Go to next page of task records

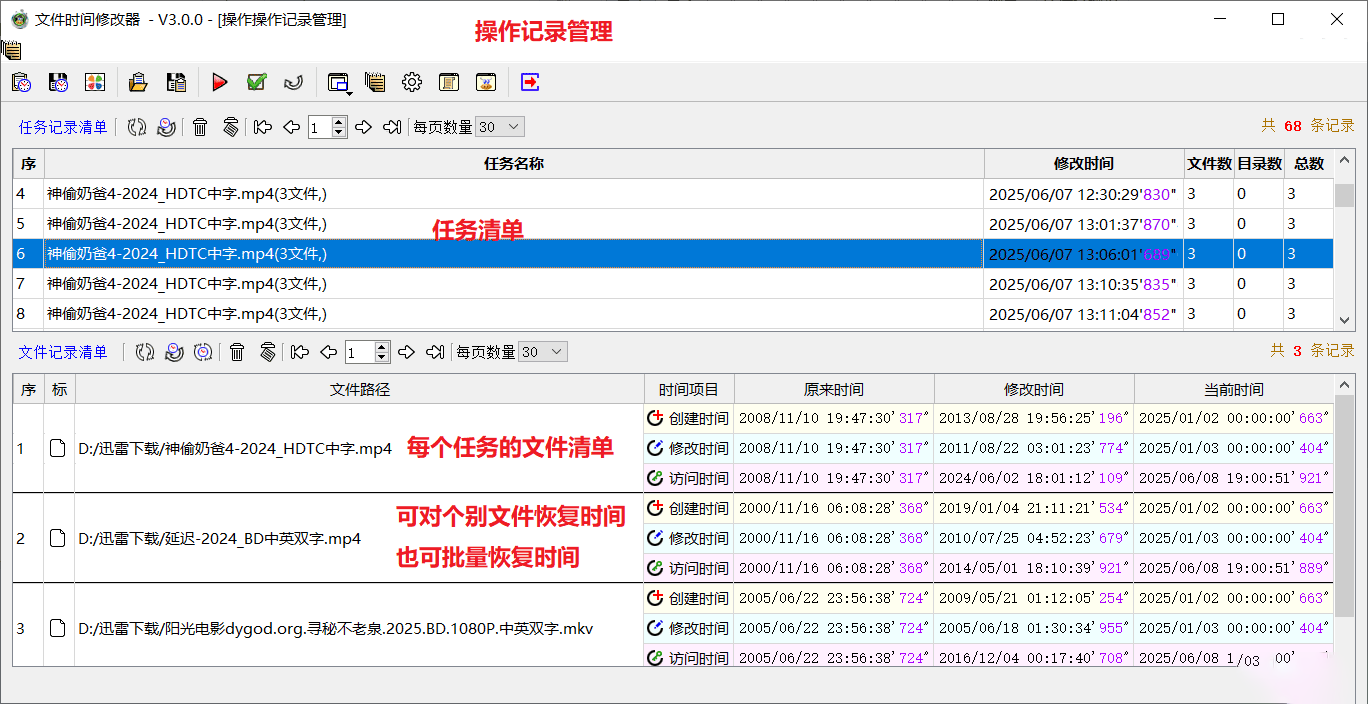[364, 127]
